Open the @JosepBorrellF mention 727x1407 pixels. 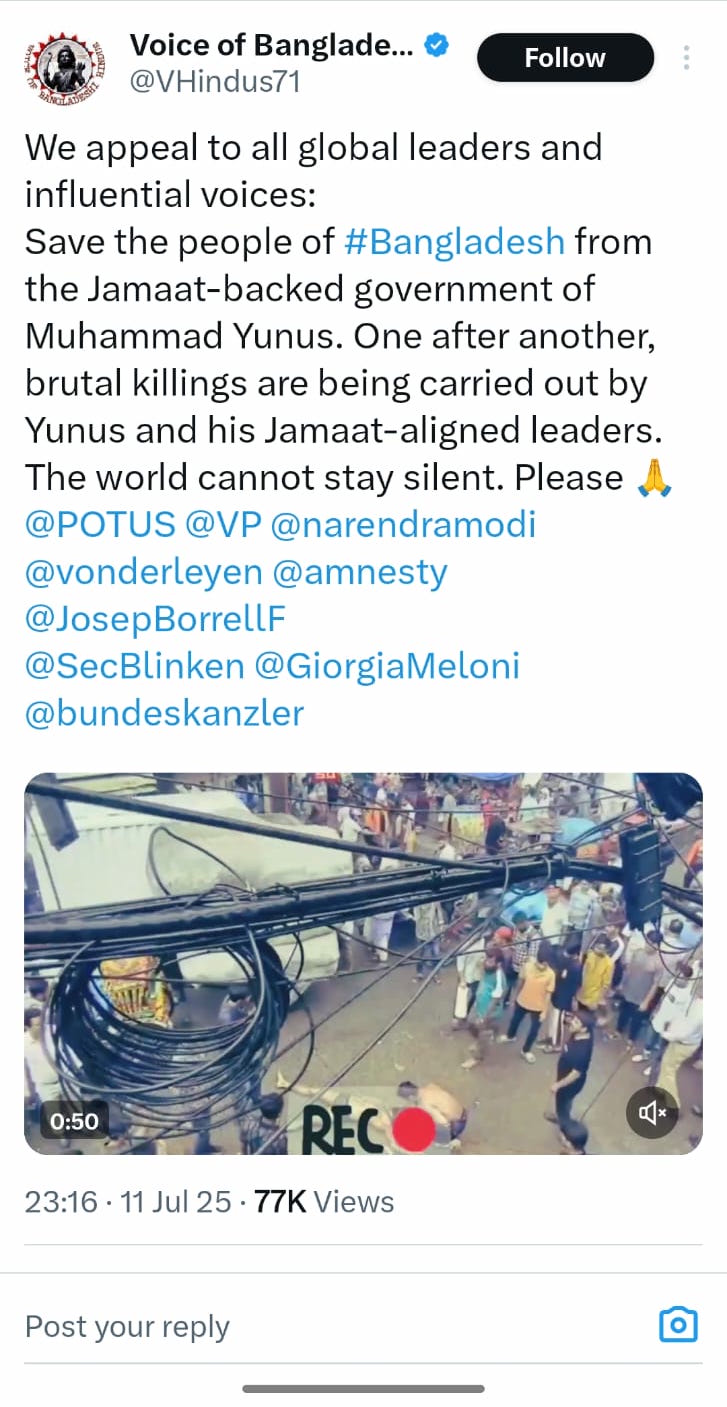[x=155, y=619]
